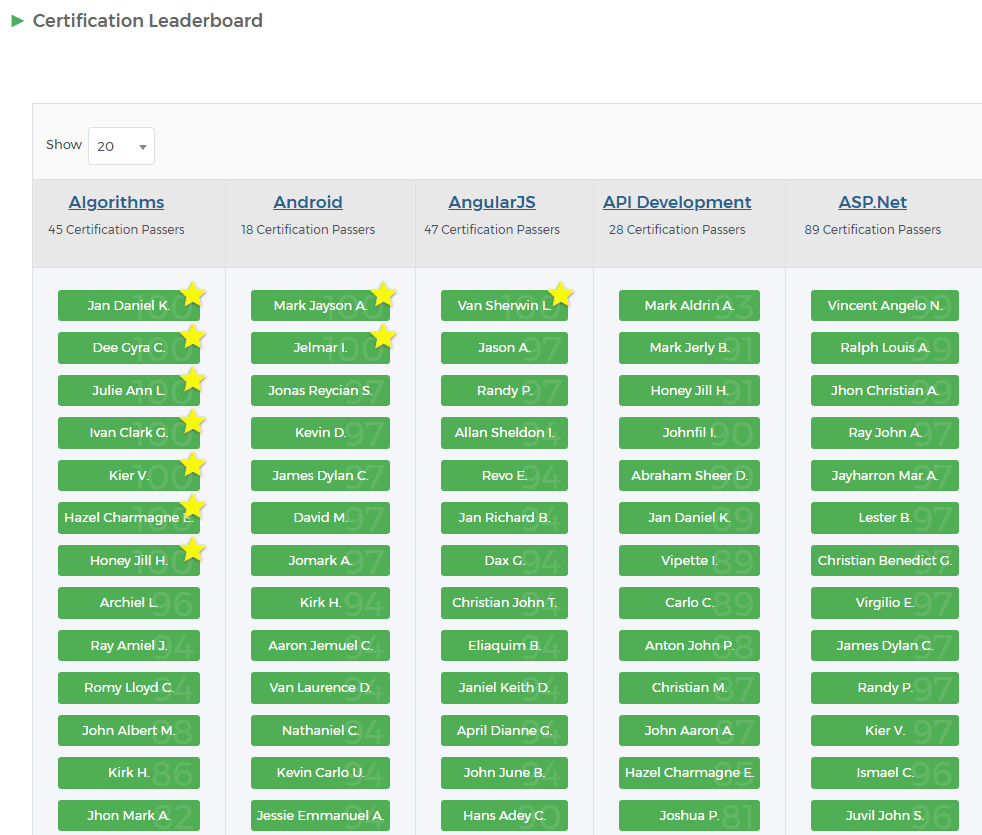
Task: Open the Algorithms certification link
Action: [x=116, y=202]
